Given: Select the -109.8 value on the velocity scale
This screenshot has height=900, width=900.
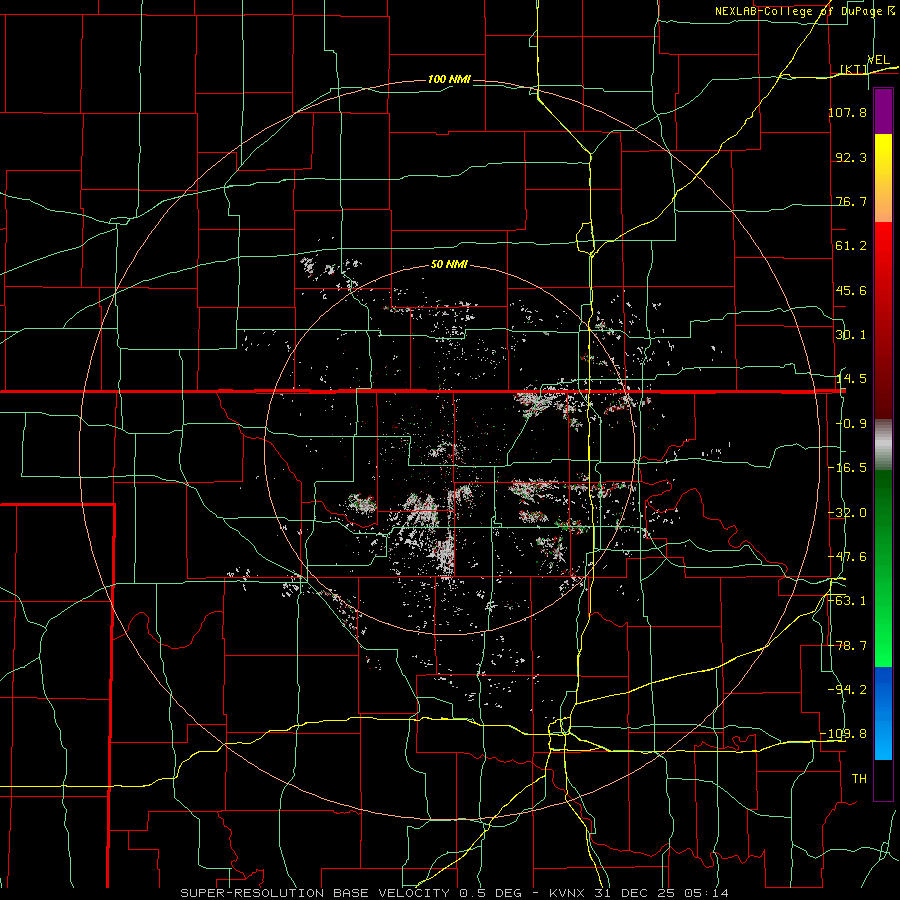Looking at the screenshot, I should click(x=844, y=734).
